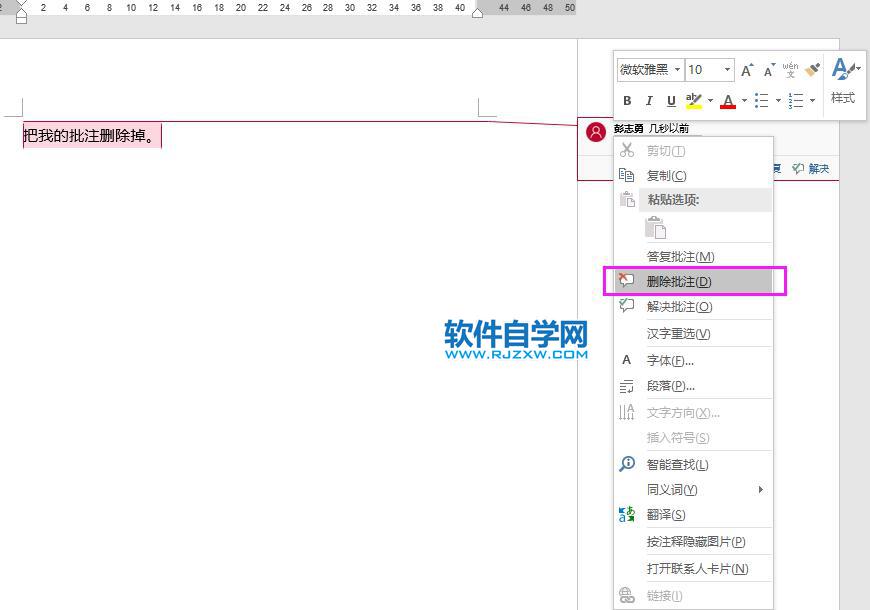Open the Phonetic Guide tool

click(788, 68)
